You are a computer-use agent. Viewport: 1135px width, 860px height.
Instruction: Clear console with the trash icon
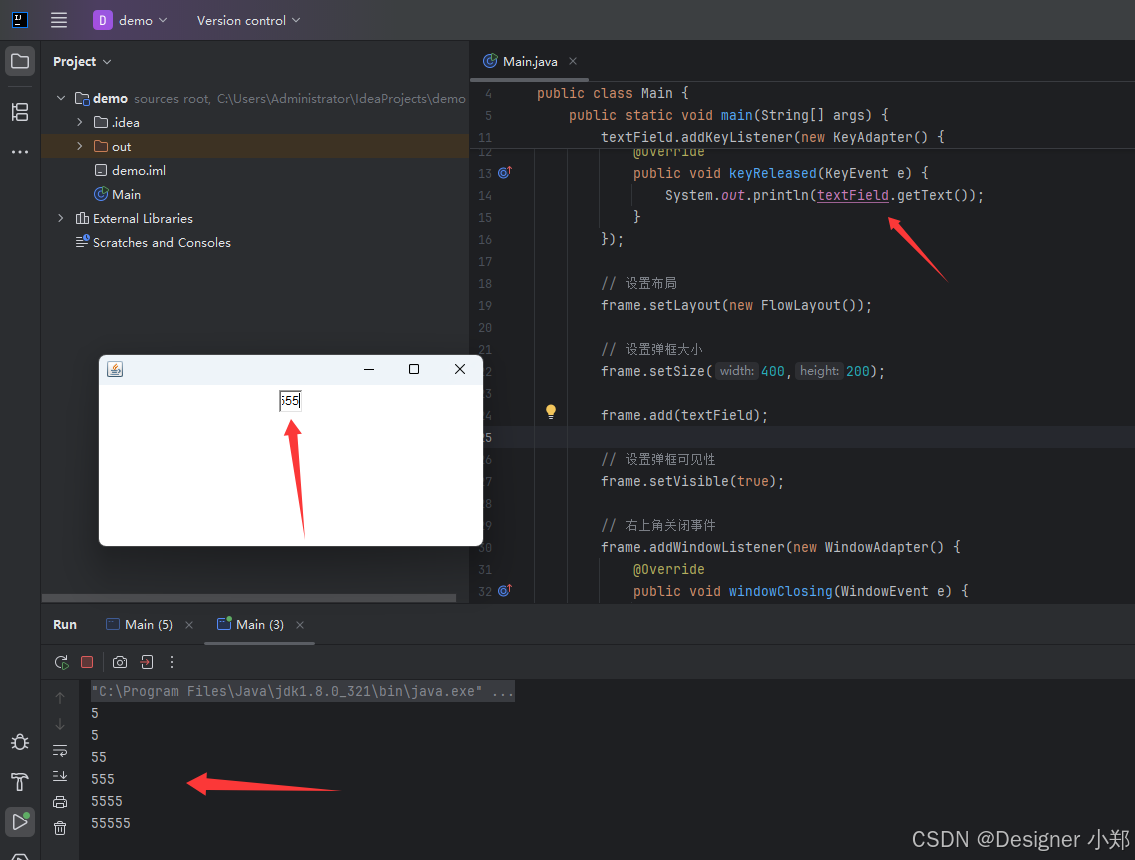(60, 827)
